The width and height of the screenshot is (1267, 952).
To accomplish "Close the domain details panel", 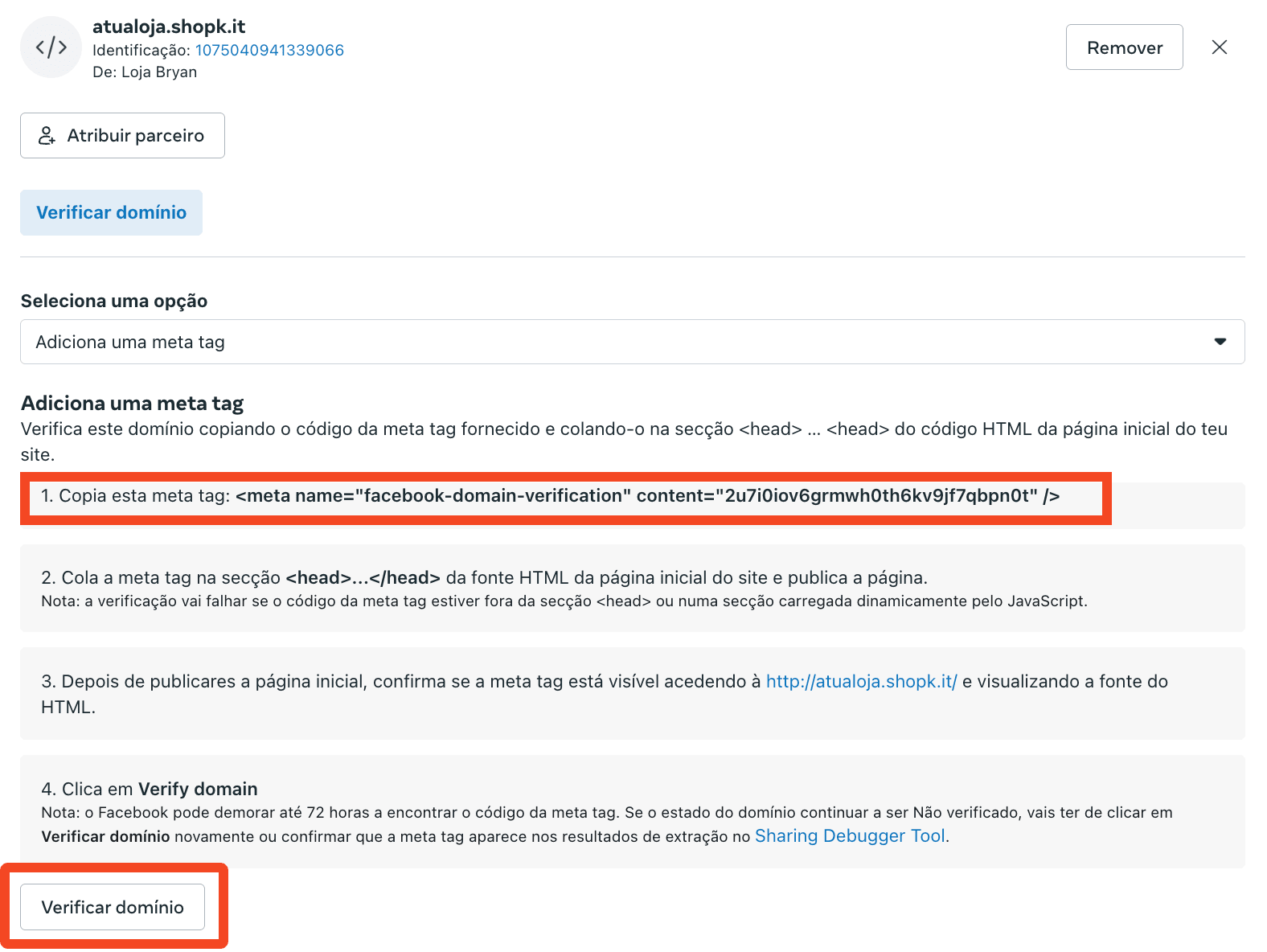I will 1219,47.
